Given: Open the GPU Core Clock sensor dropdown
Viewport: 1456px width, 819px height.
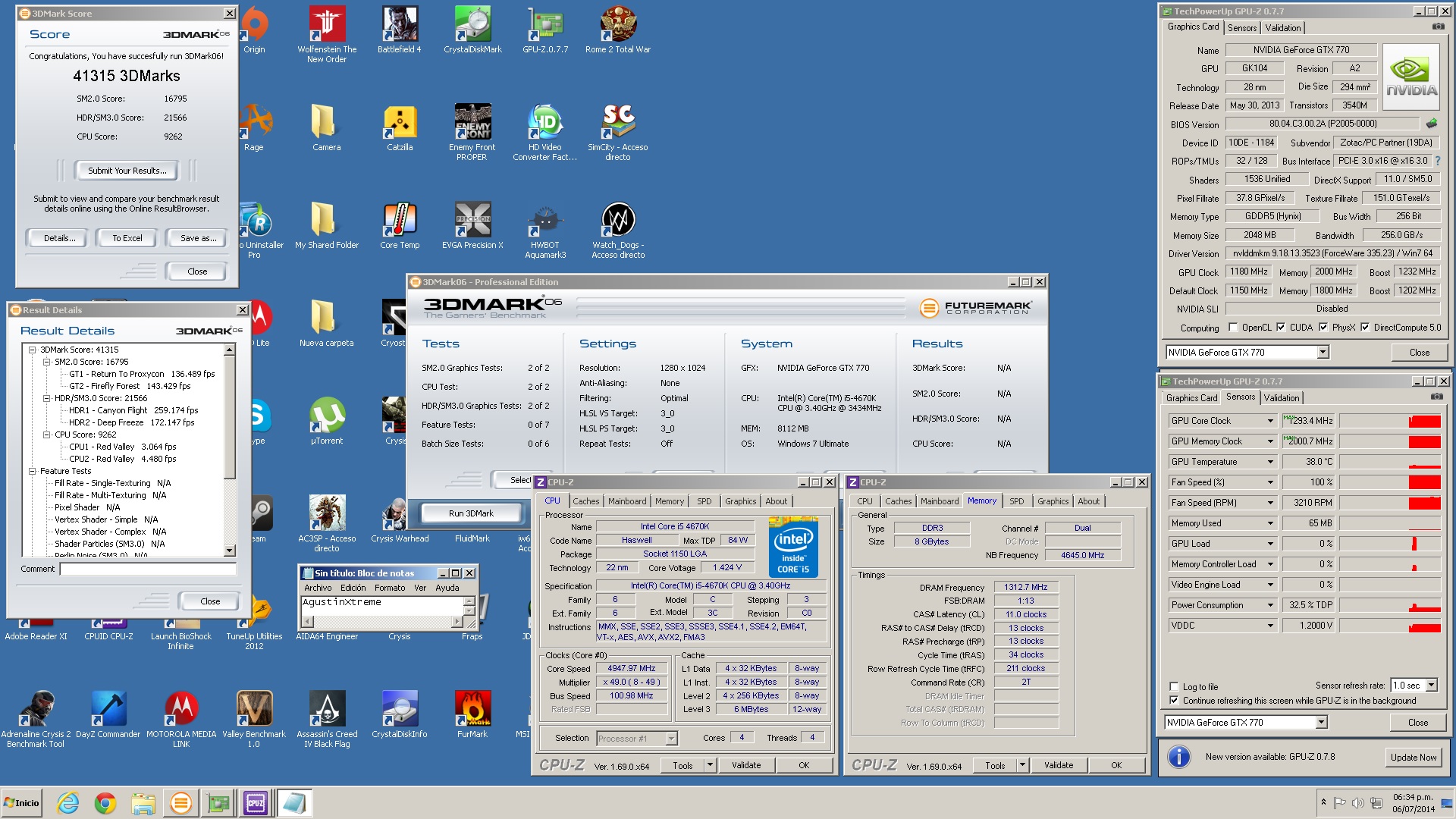Looking at the screenshot, I should [1270, 421].
